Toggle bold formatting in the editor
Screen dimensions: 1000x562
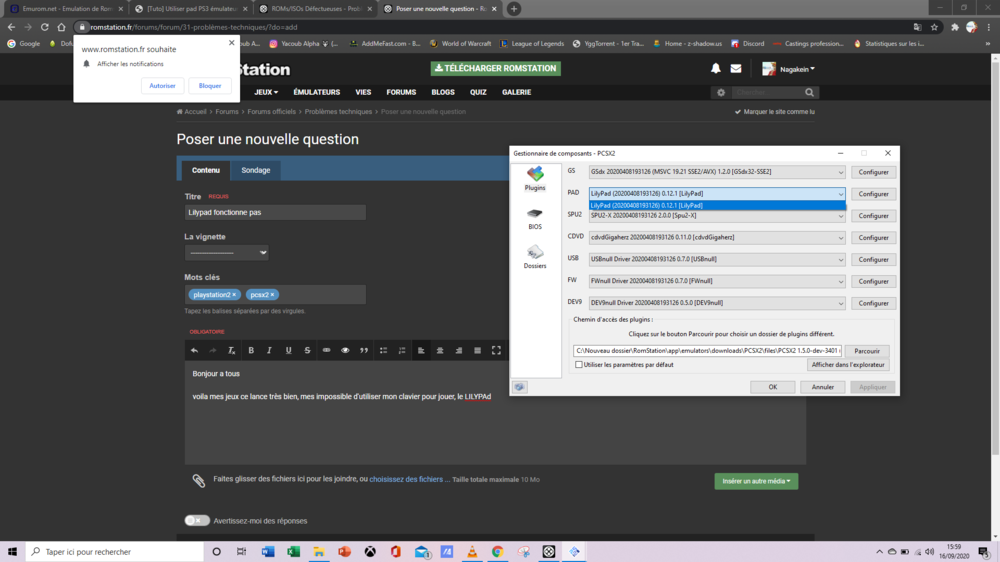click(251, 350)
